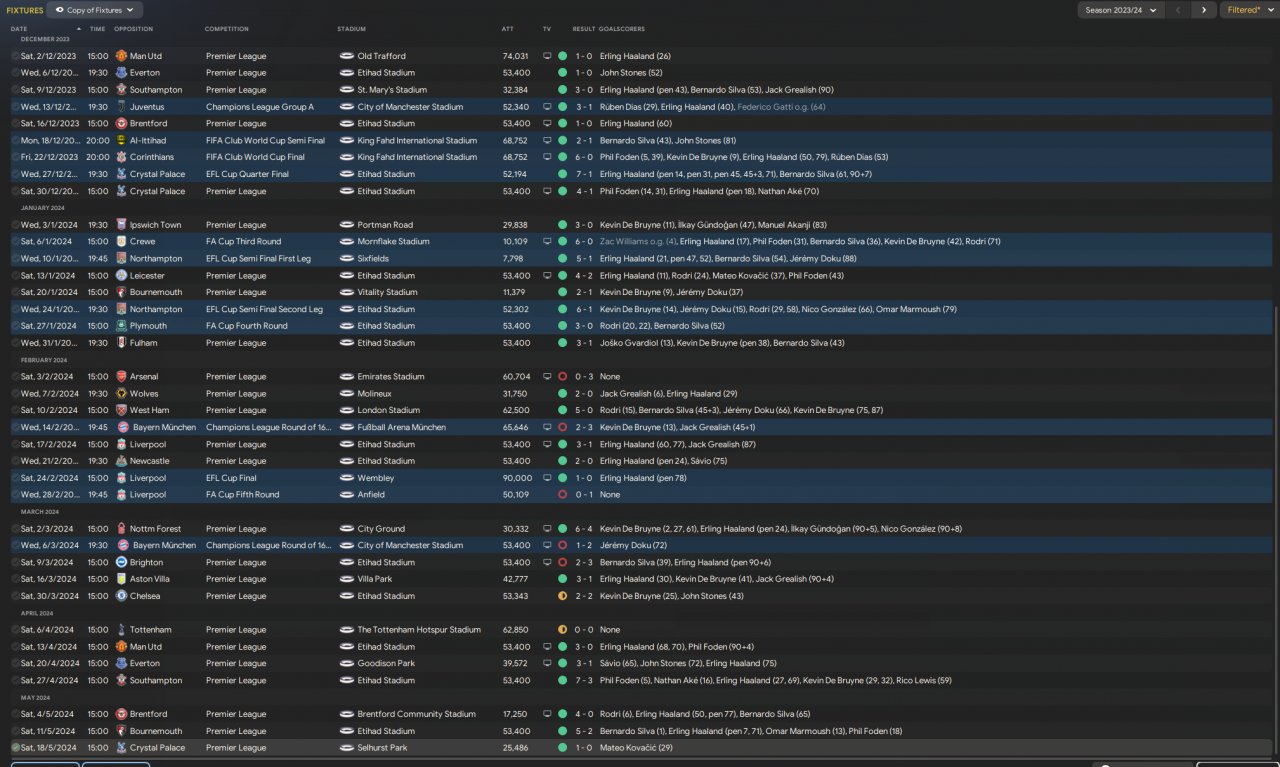Viewport: 1280px width, 767px height.
Task: Click the fixtures list vertical scrollbar
Action: click(1276, 530)
